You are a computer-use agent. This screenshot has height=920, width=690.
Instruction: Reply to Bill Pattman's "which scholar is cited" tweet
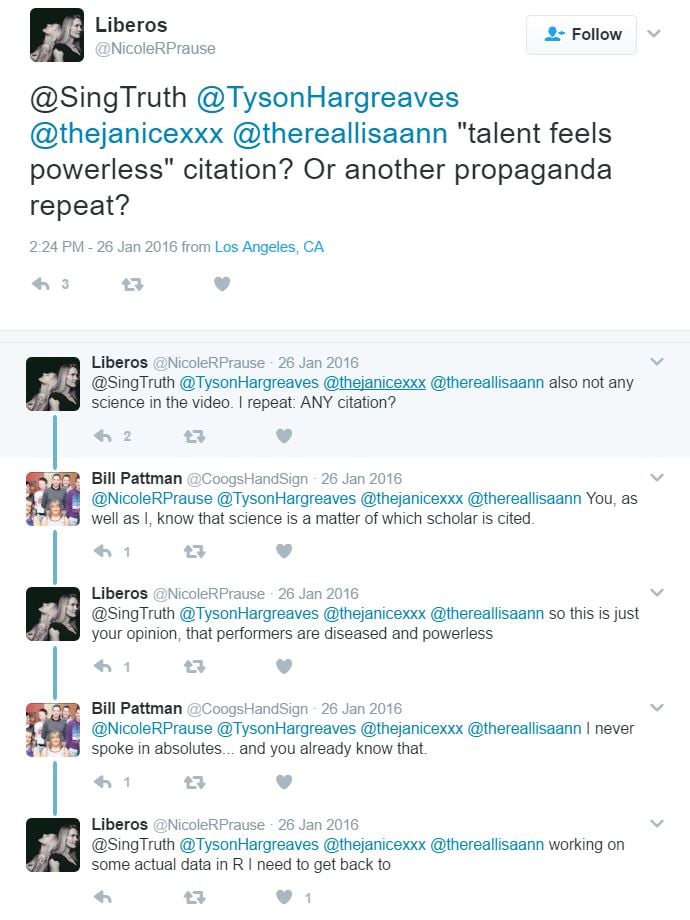pyautogui.click(x=101, y=551)
